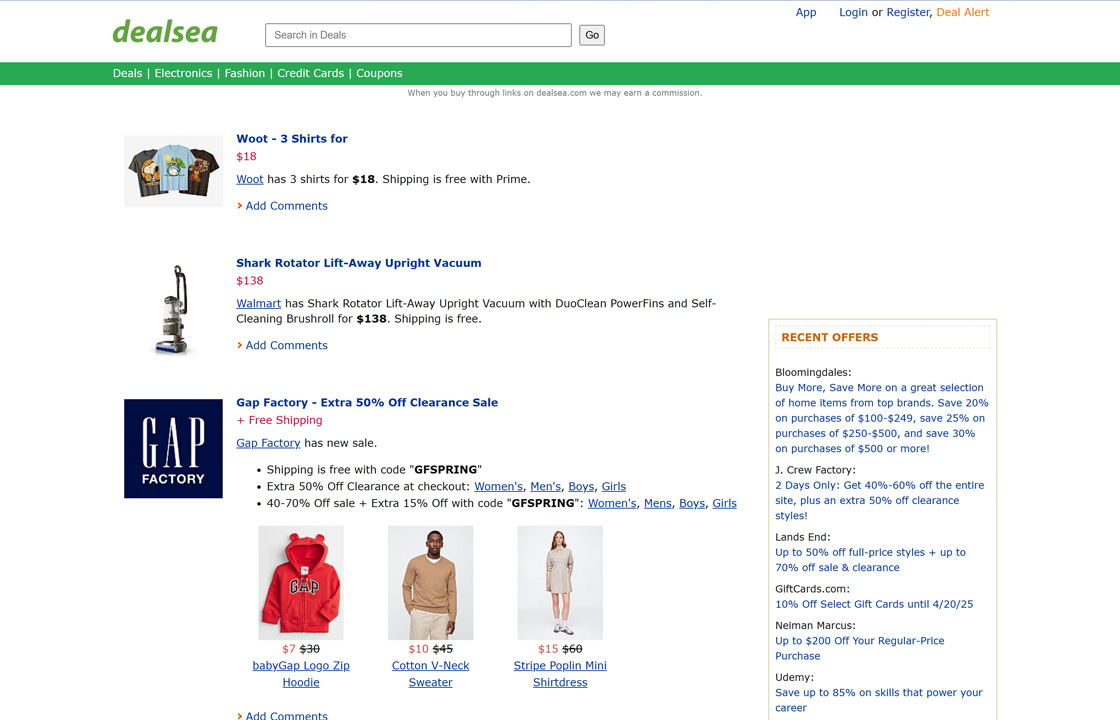
Task: Click the Gap Factory store link
Action: 268,443
